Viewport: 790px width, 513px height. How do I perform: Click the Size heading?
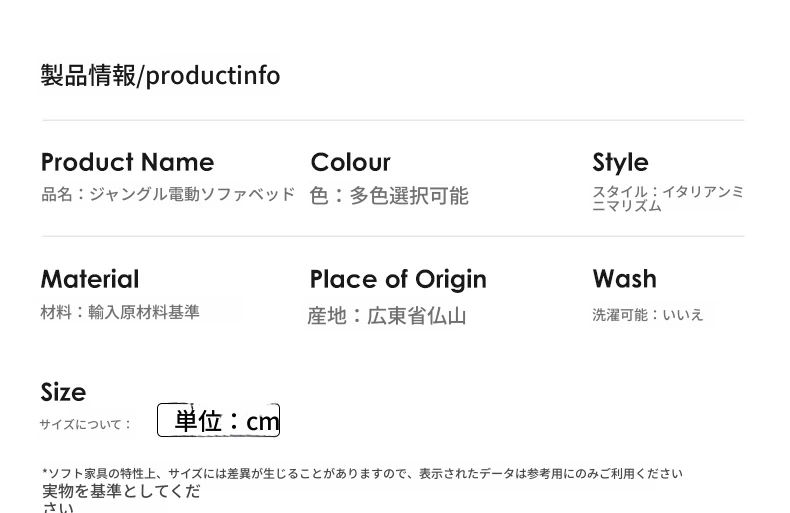click(63, 392)
